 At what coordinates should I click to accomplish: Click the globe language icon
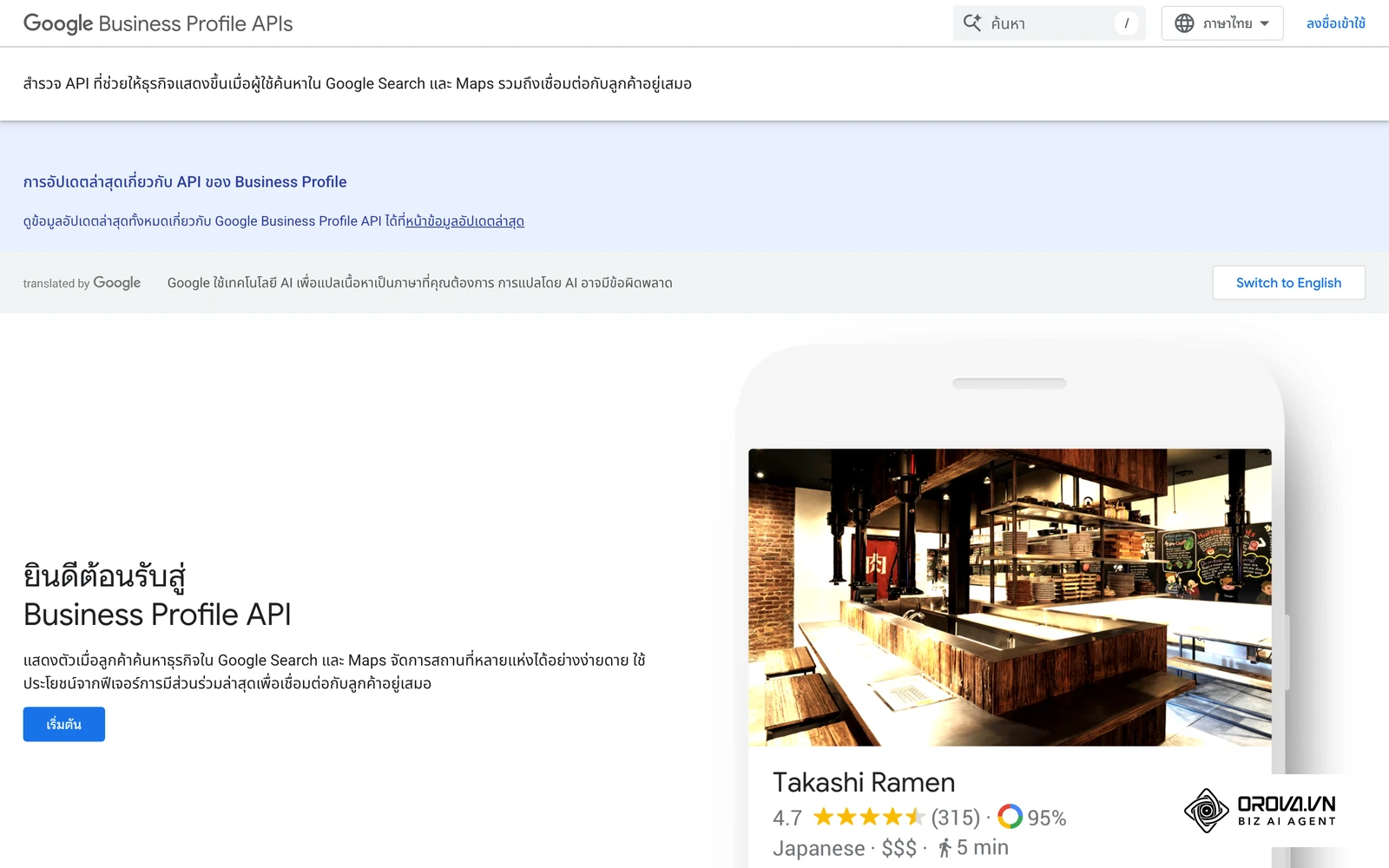tap(1184, 23)
